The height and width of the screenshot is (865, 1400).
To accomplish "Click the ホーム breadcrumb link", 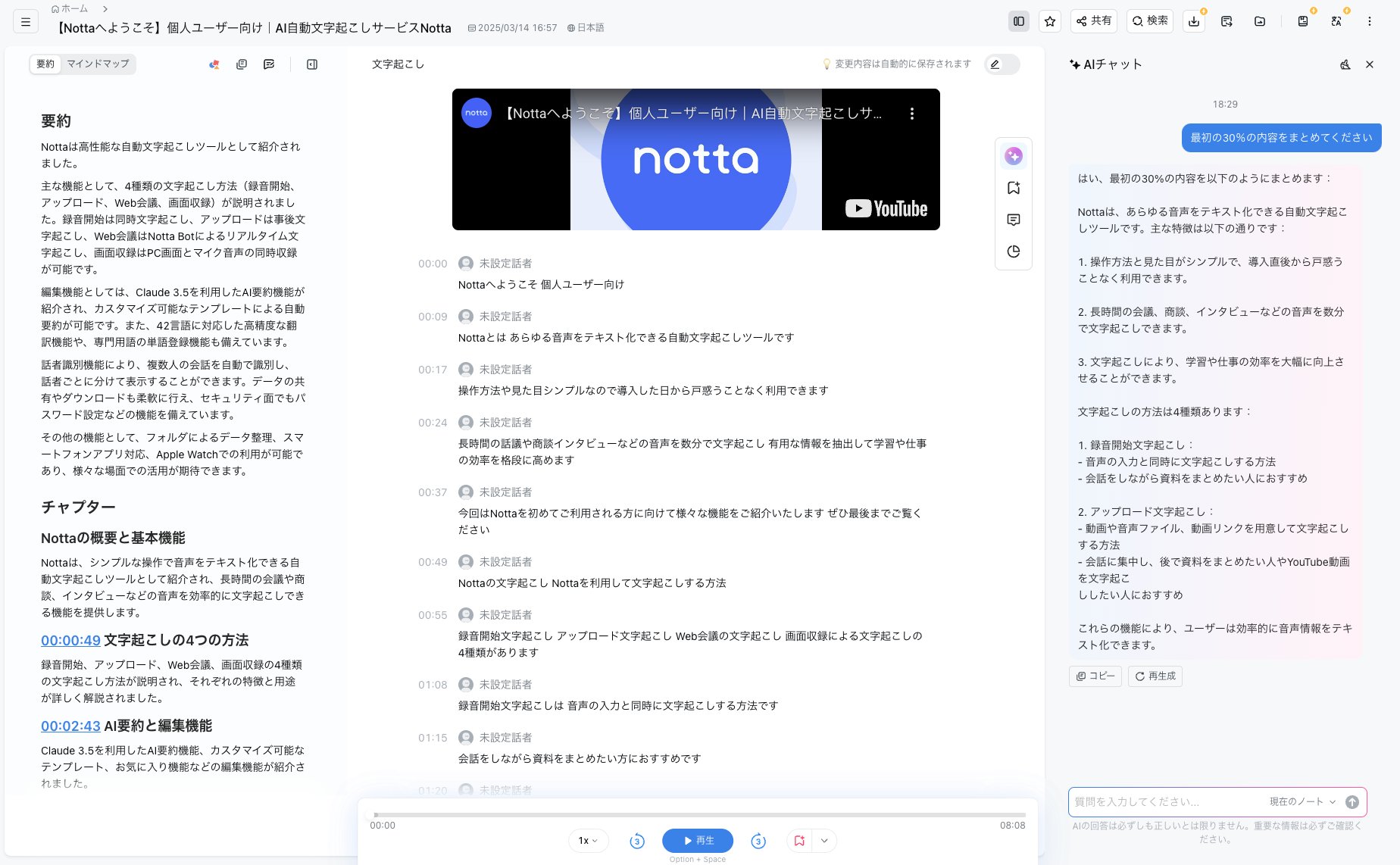I will point(70,9).
